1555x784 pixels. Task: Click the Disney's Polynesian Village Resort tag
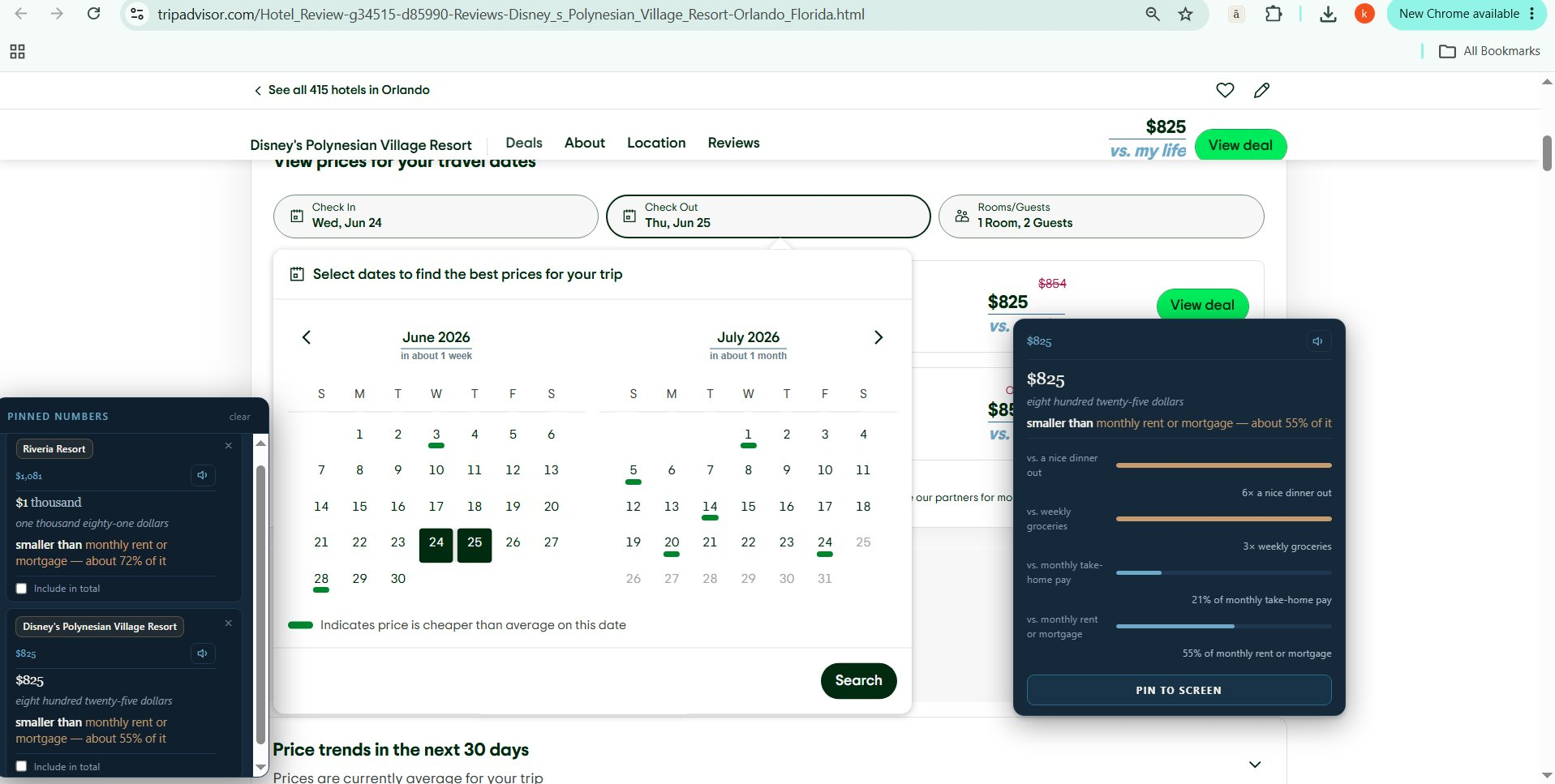click(x=100, y=626)
